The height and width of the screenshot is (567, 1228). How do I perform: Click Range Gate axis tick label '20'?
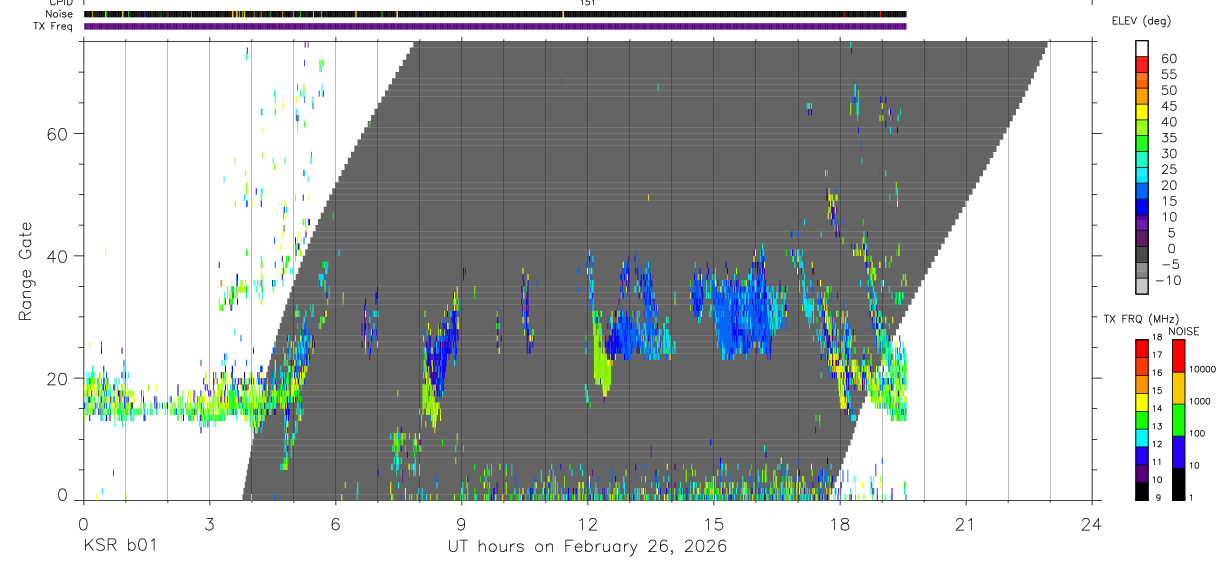[x=58, y=378]
